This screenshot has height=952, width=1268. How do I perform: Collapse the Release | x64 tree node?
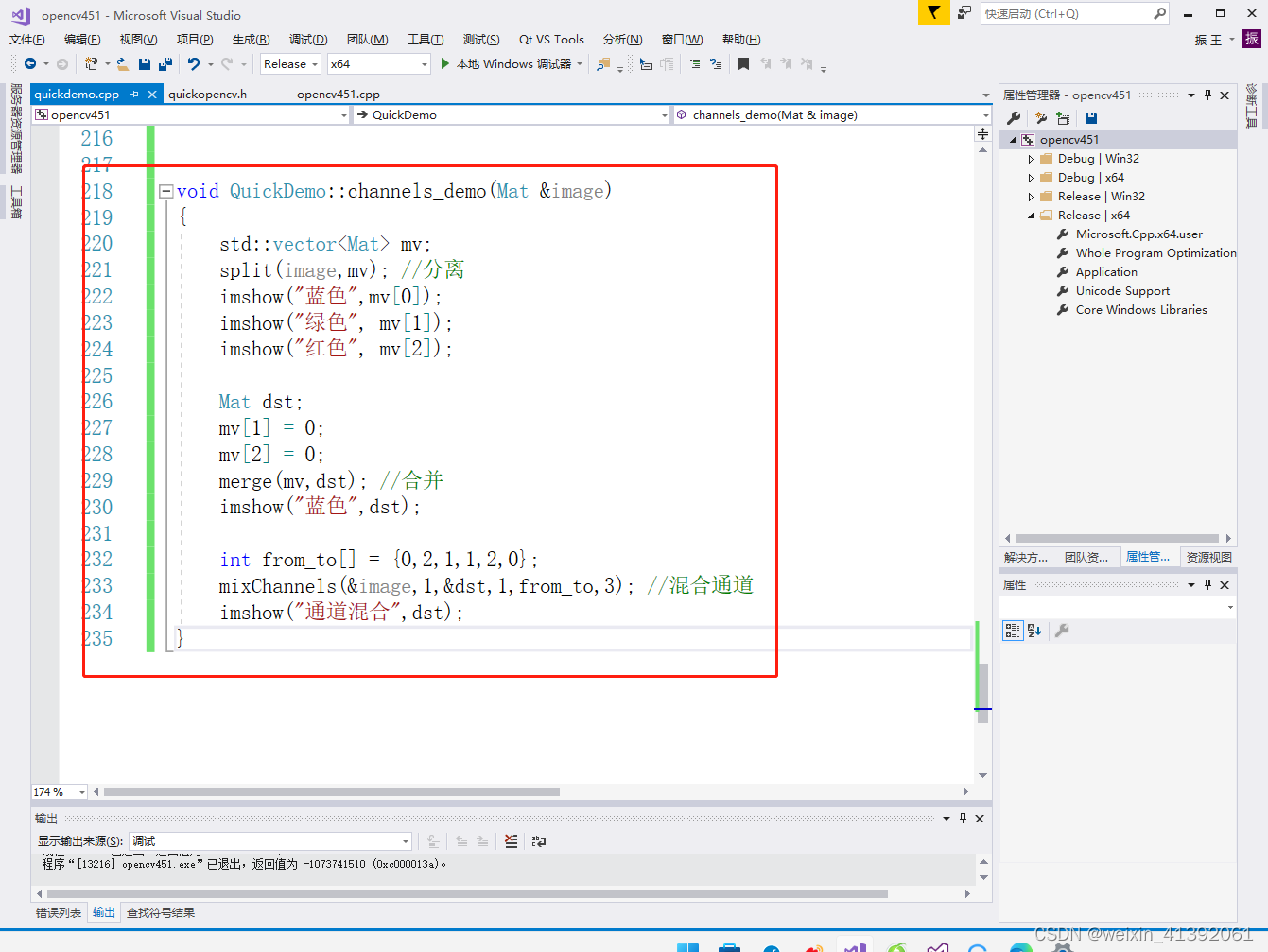coord(1031,216)
